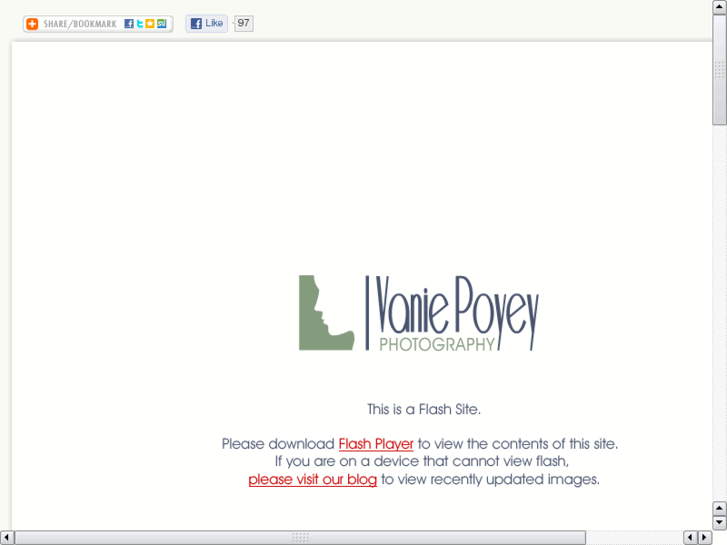Image resolution: width=727 pixels, height=545 pixels.
Task: Click the vertical scrollbar thumb
Action: click(719, 70)
